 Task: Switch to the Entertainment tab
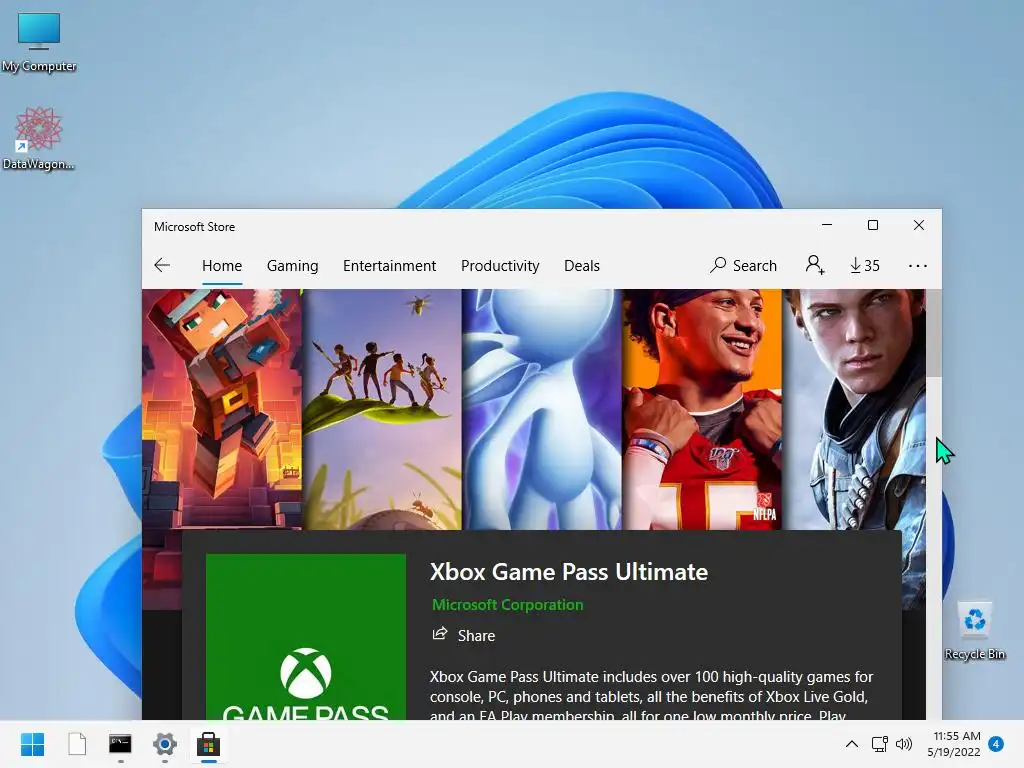[x=389, y=266]
